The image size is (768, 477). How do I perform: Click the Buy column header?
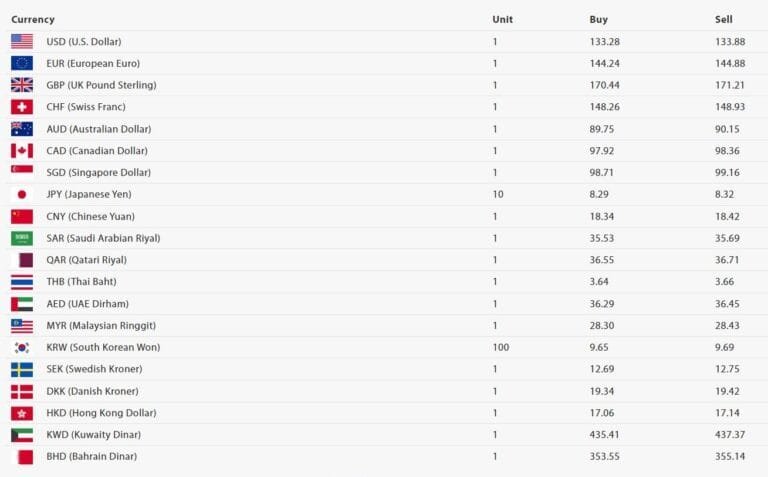pos(598,19)
